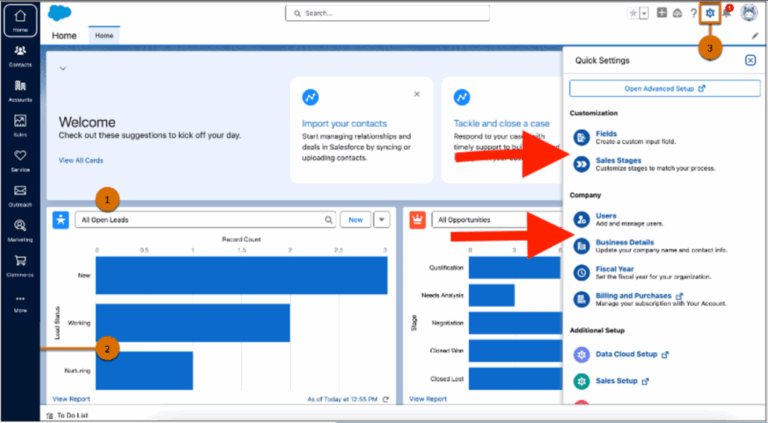
Task: Click the Data Cloud Setup icon
Action: (581, 354)
